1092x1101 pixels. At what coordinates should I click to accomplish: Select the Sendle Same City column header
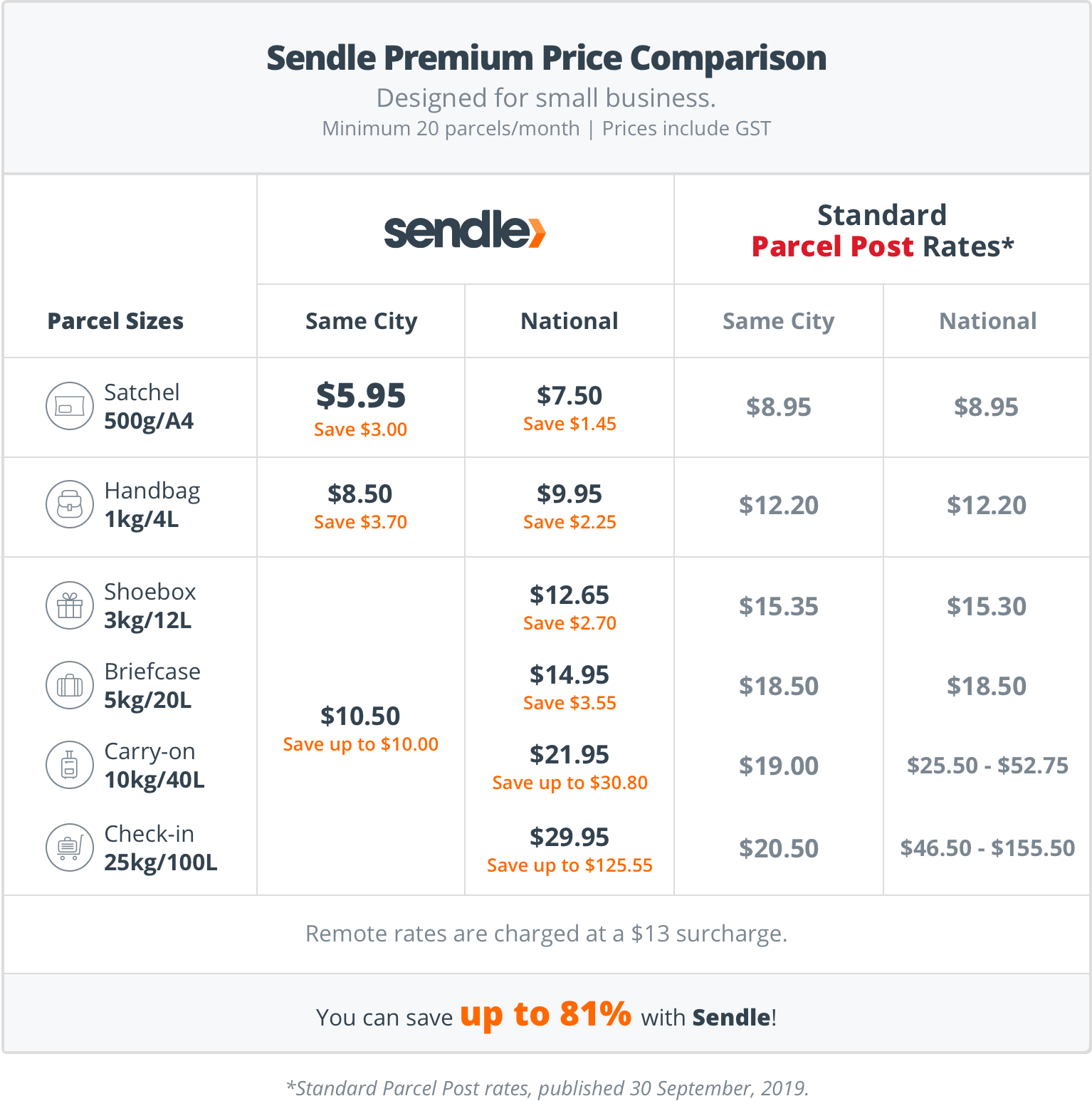click(x=361, y=321)
